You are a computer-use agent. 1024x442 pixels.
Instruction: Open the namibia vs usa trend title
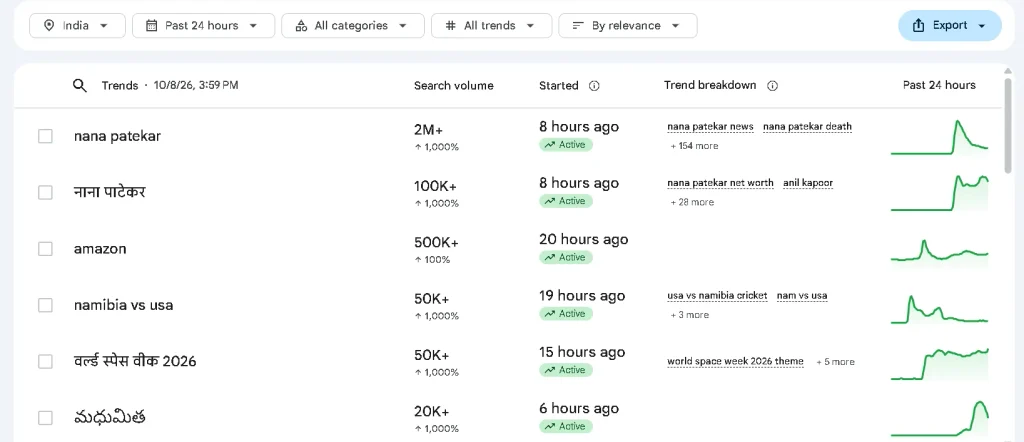click(x=123, y=305)
